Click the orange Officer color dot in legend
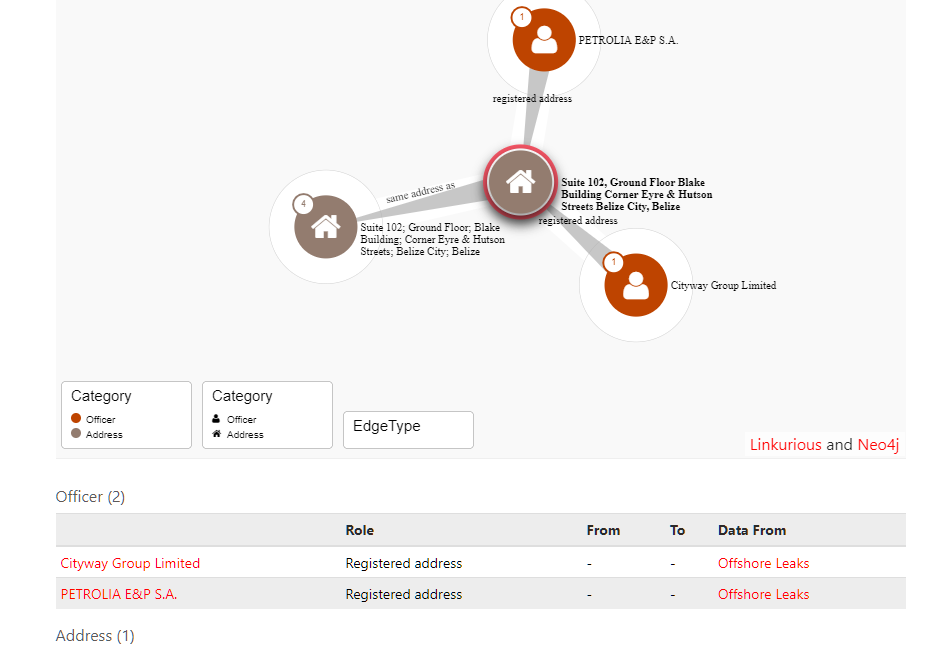The image size is (928, 649). (76, 419)
